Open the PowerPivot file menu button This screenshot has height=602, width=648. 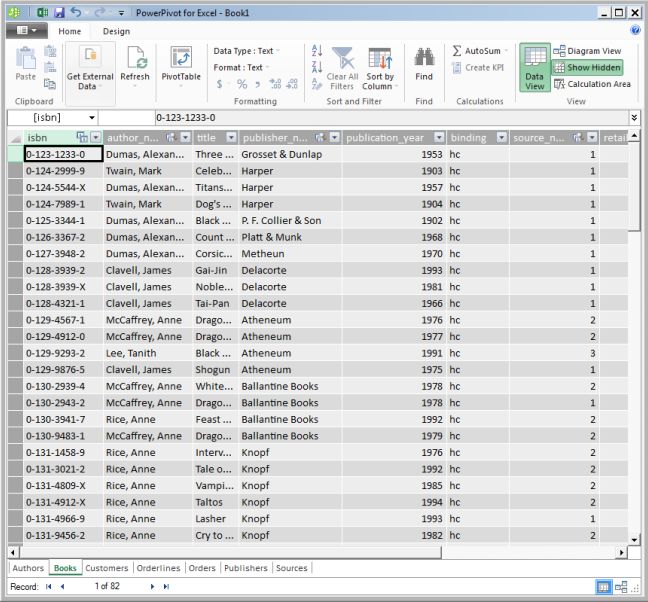click(x=26, y=31)
